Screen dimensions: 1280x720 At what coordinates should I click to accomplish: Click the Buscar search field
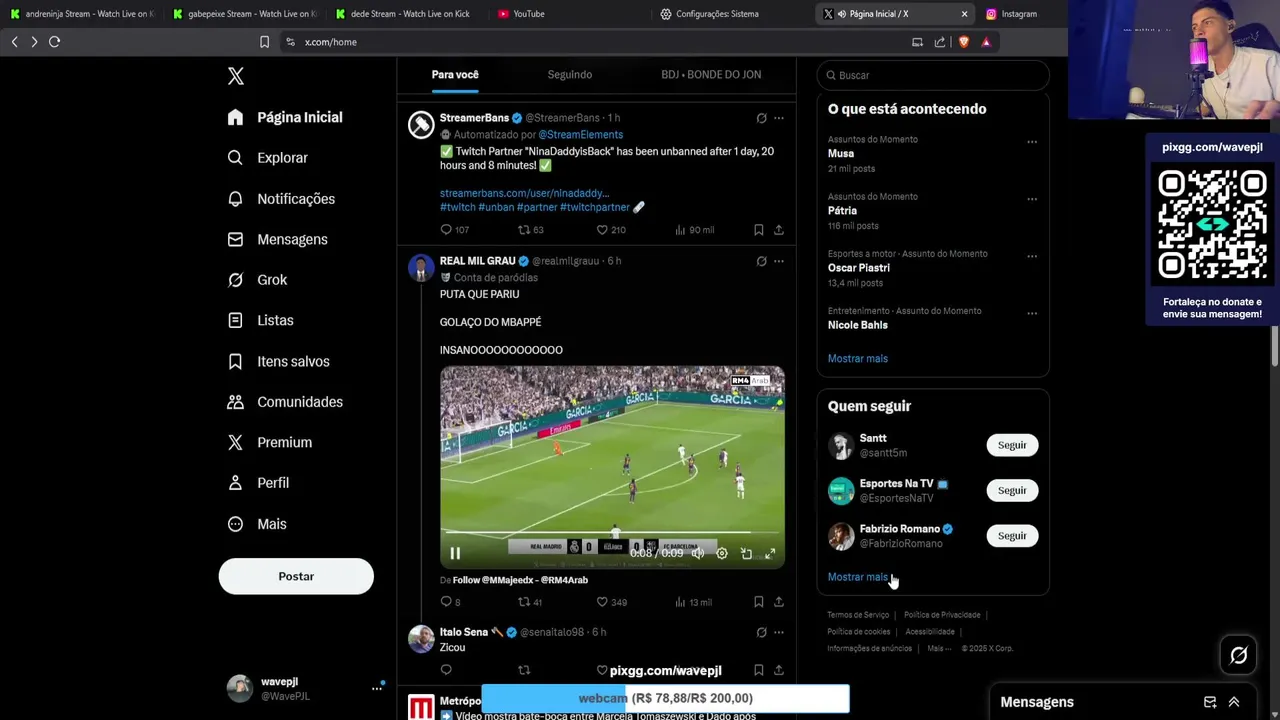pos(933,75)
